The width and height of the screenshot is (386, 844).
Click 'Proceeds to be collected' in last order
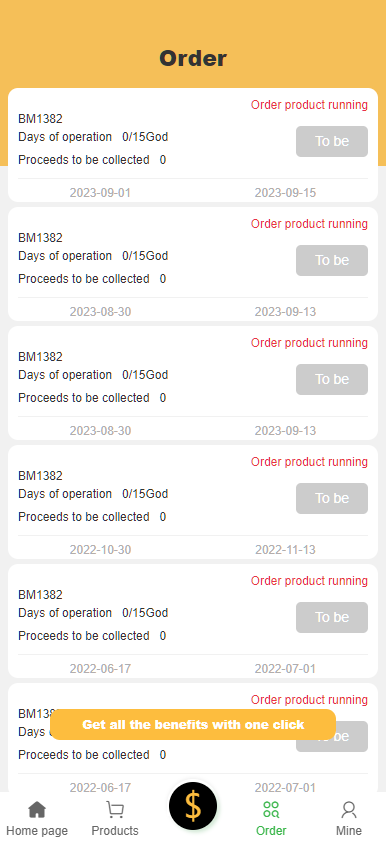84,755
